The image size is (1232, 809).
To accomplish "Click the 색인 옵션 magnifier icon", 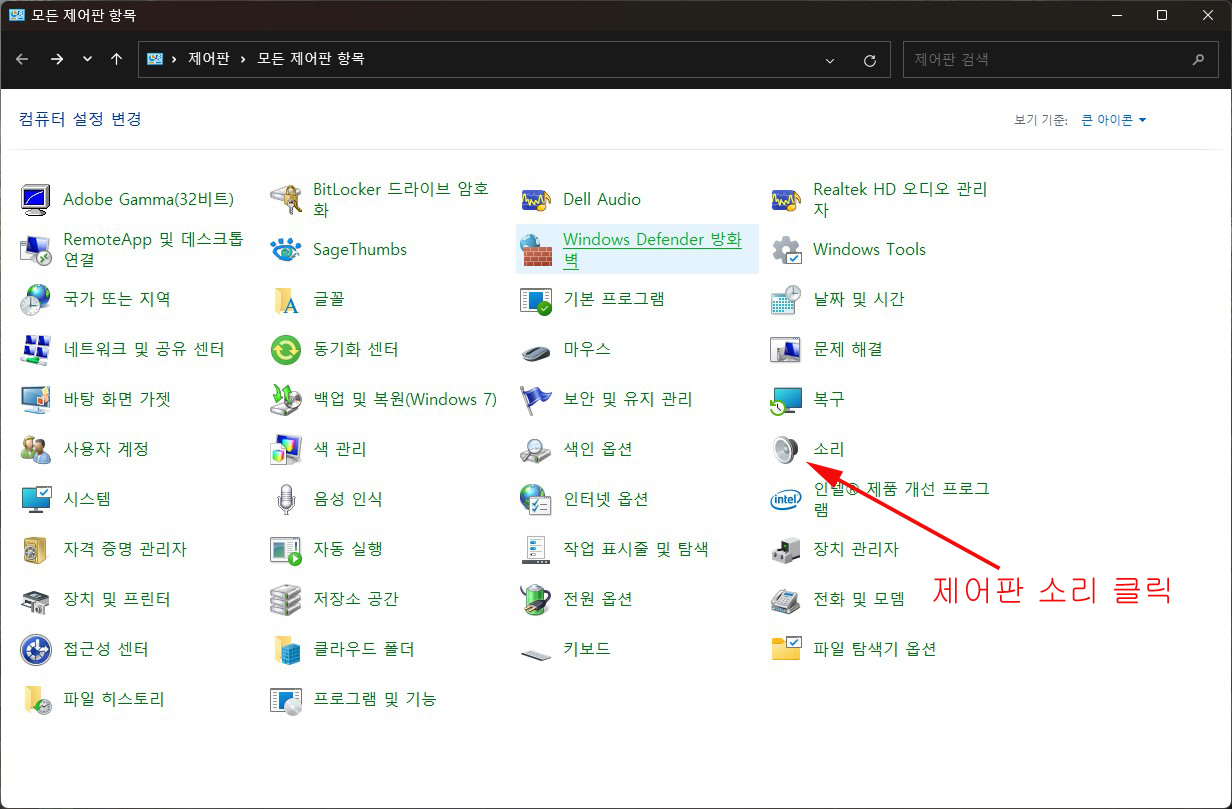I will click(x=536, y=449).
